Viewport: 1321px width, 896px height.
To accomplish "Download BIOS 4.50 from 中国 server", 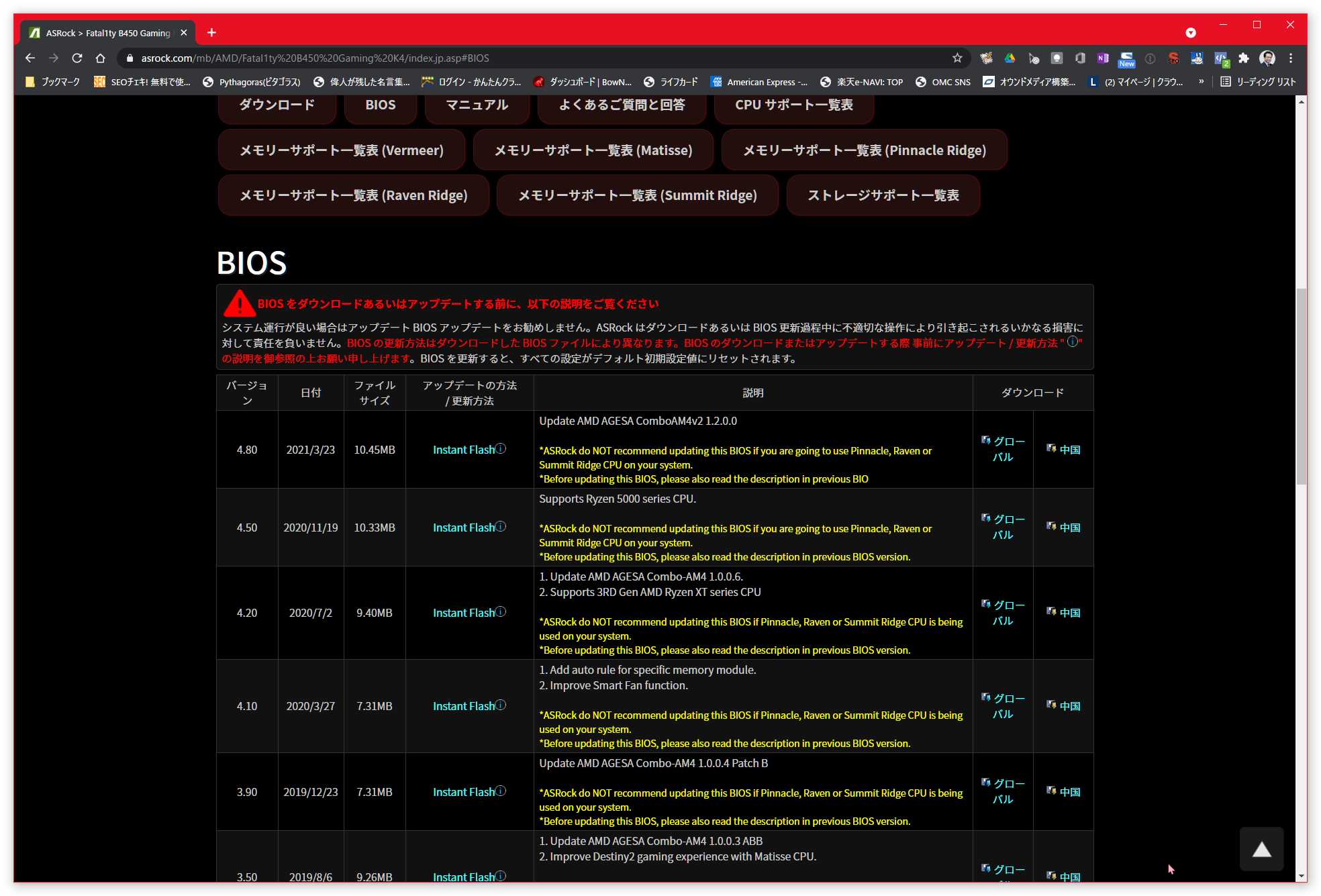I will click(x=1063, y=528).
